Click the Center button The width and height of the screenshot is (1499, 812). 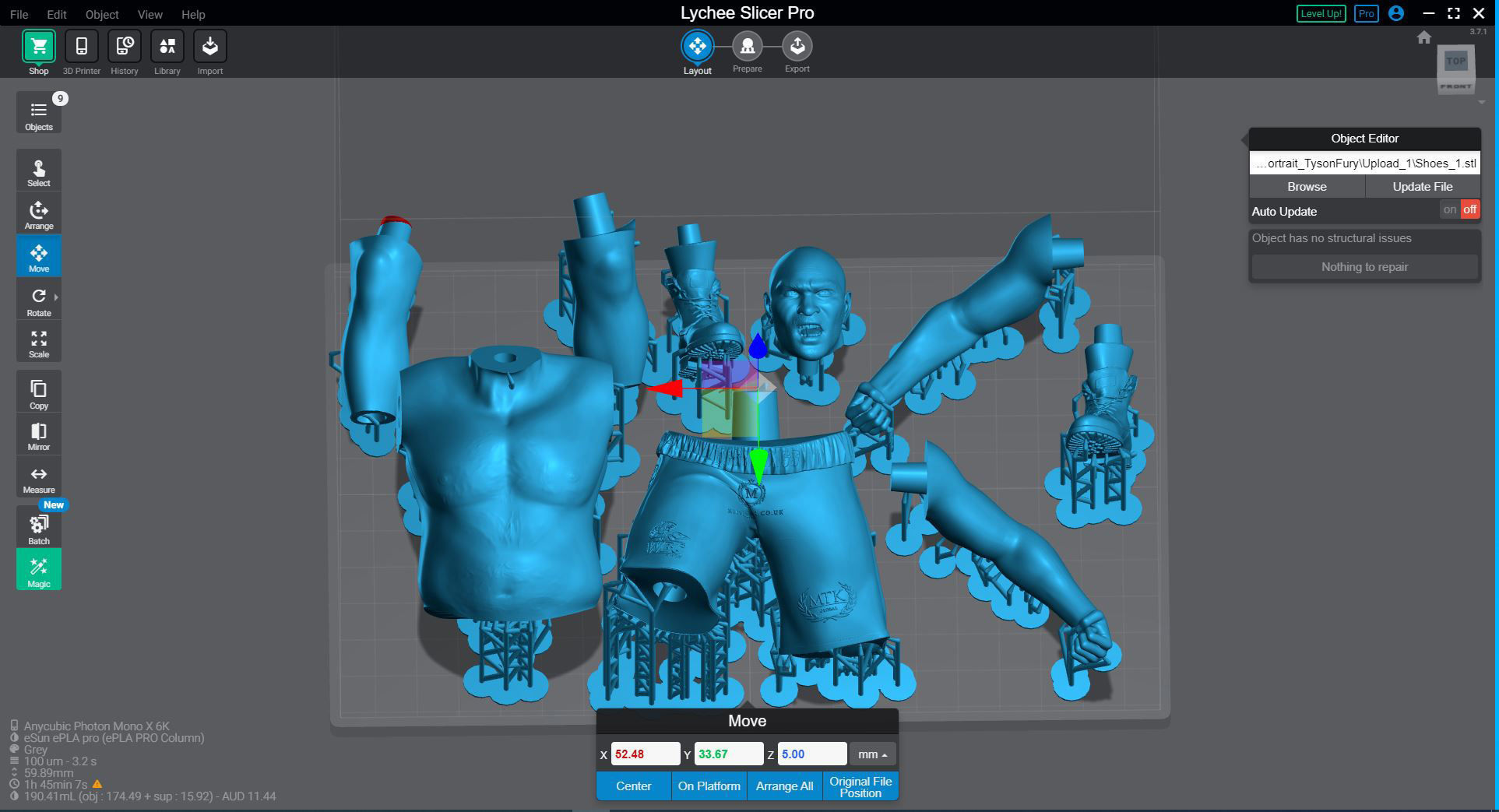pos(633,786)
